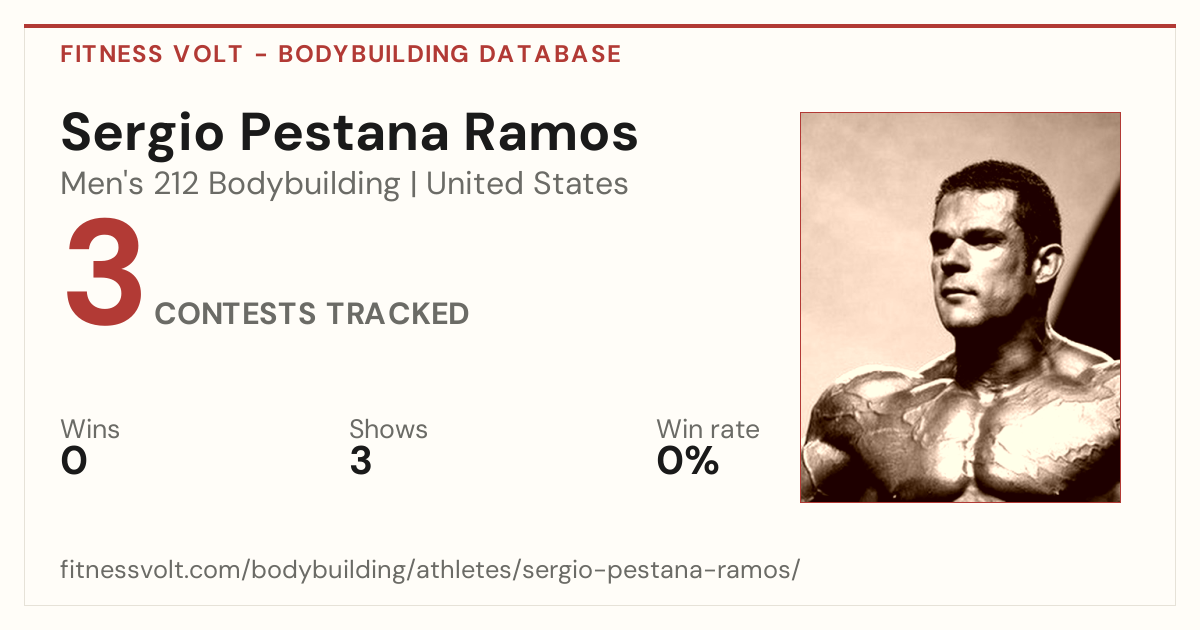Click the vertical separator before United States
The image size is (1200, 630).
tap(413, 185)
